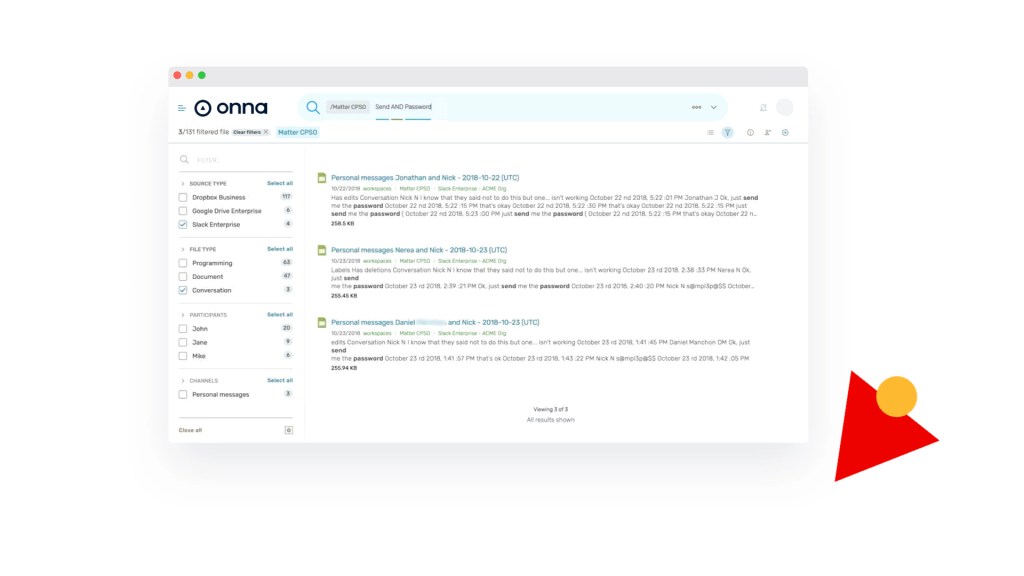This screenshot has width=1024, height=576.
Task: Select all Participants
Action: click(x=280, y=315)
